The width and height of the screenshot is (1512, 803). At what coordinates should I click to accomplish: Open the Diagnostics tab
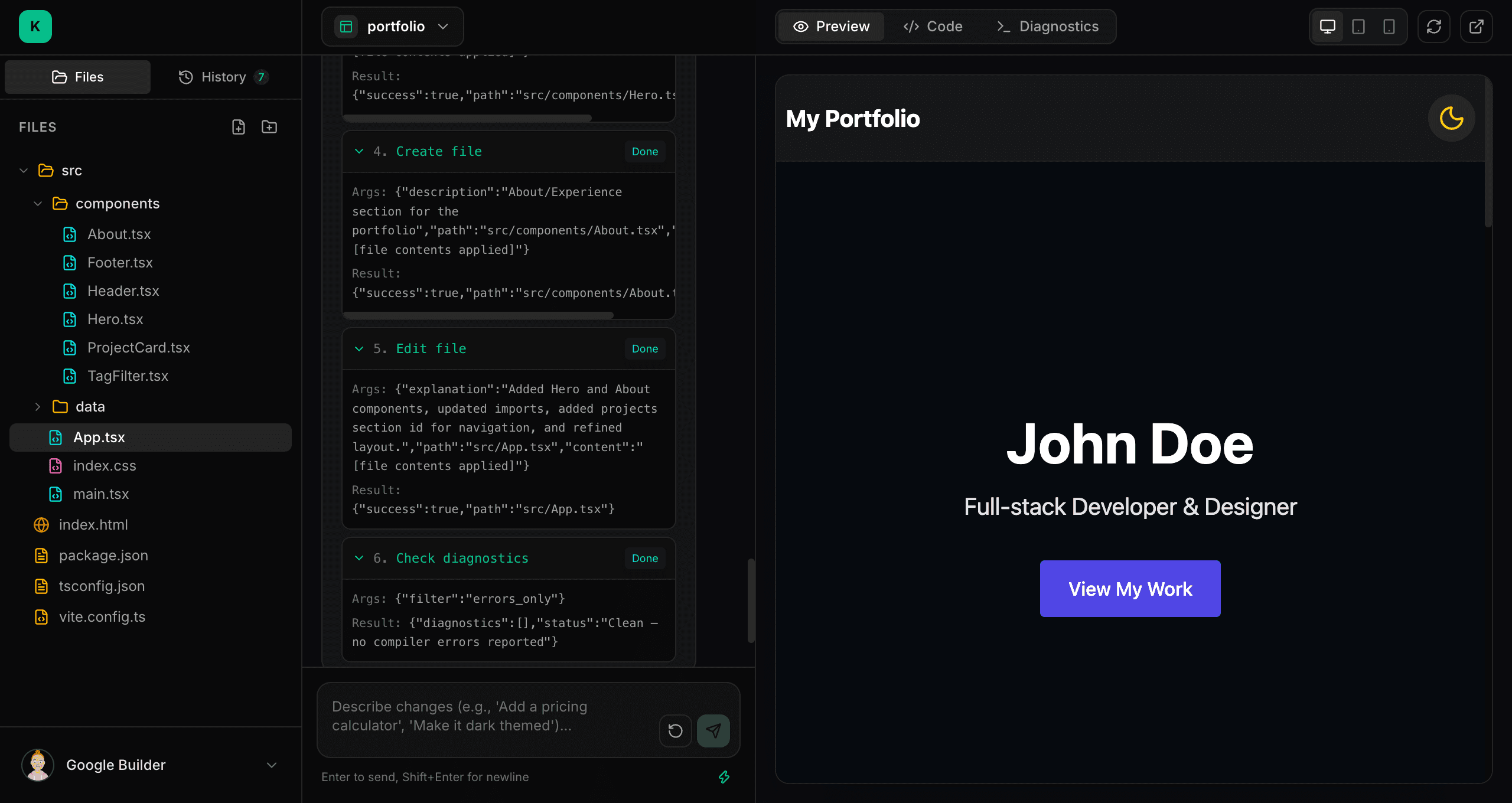click(1047, 27)
